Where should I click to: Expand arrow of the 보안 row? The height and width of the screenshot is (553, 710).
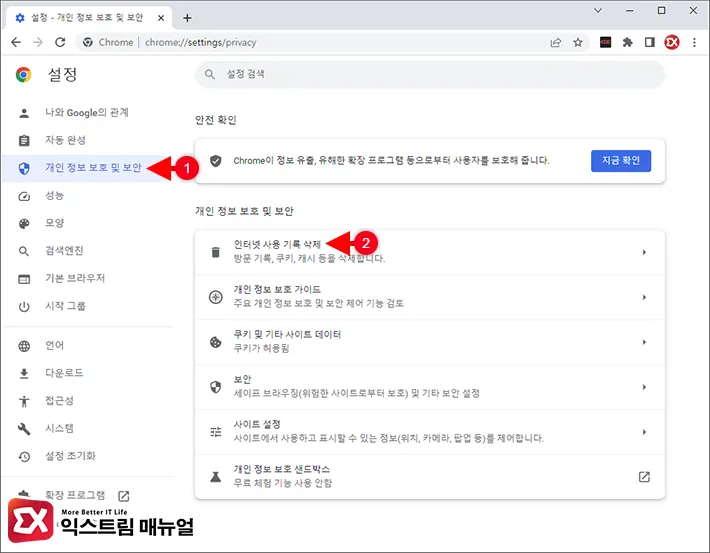[644, 387]
